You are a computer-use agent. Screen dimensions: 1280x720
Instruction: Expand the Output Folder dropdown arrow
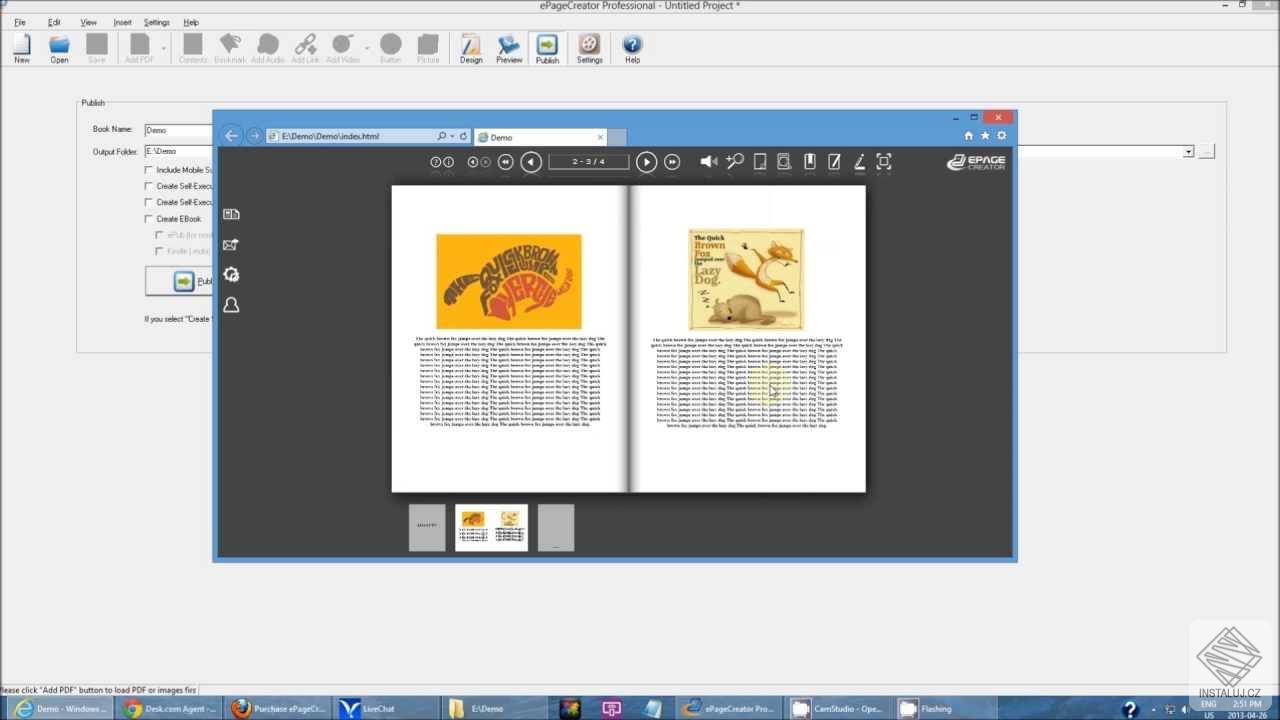point(1188,152)
